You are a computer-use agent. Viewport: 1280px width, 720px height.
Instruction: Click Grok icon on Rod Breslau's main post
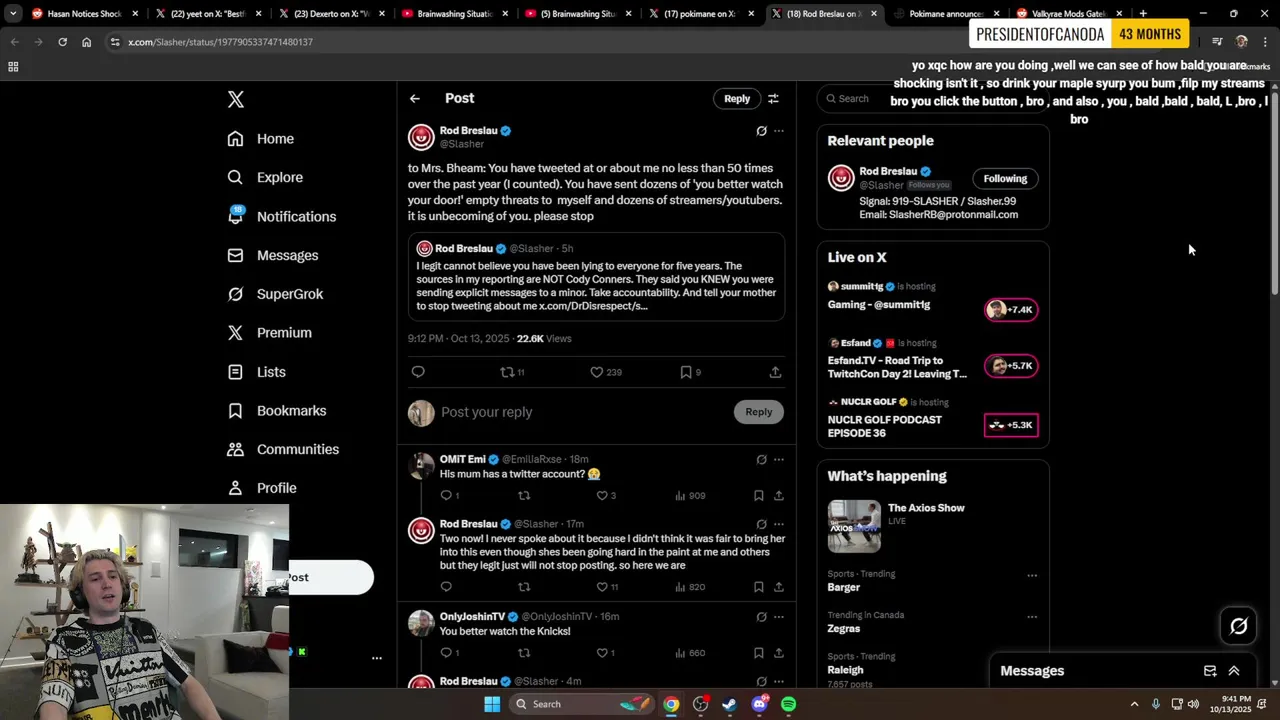761,131
